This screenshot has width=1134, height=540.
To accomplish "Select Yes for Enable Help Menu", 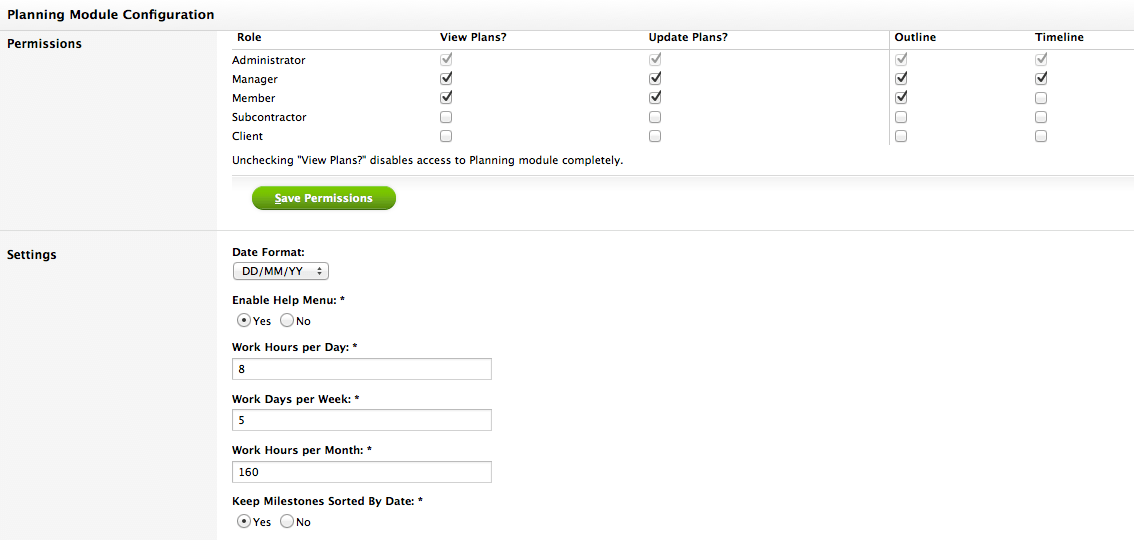I will click(244, 320).
